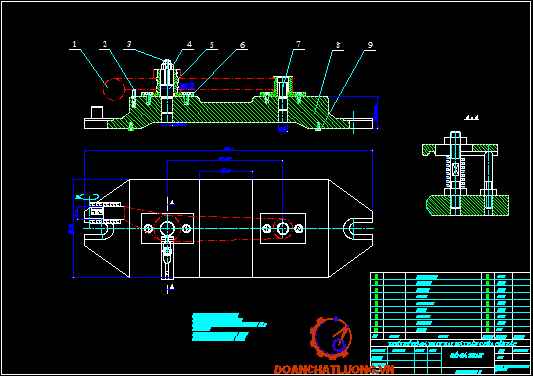
Task: Click part callout number 1
Action: [x=74, y=44]
